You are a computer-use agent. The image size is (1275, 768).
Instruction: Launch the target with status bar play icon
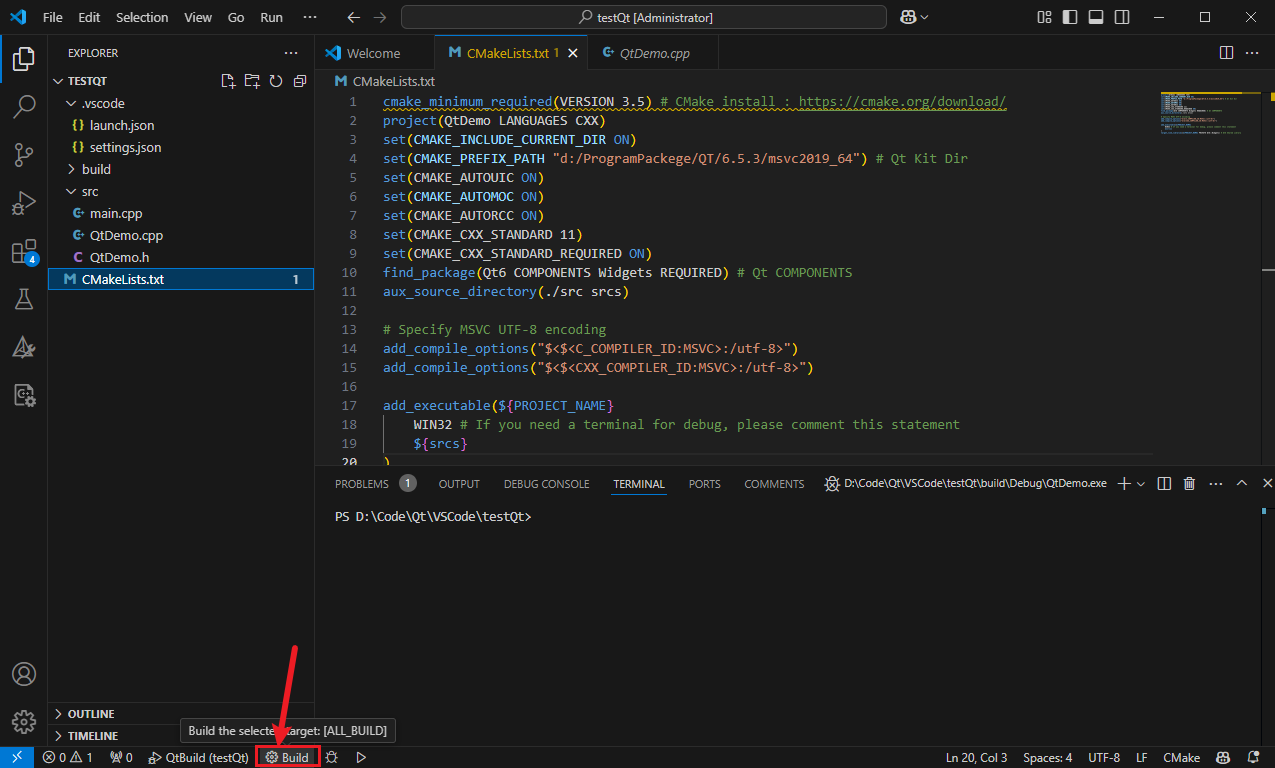click(x=361, y=758)
